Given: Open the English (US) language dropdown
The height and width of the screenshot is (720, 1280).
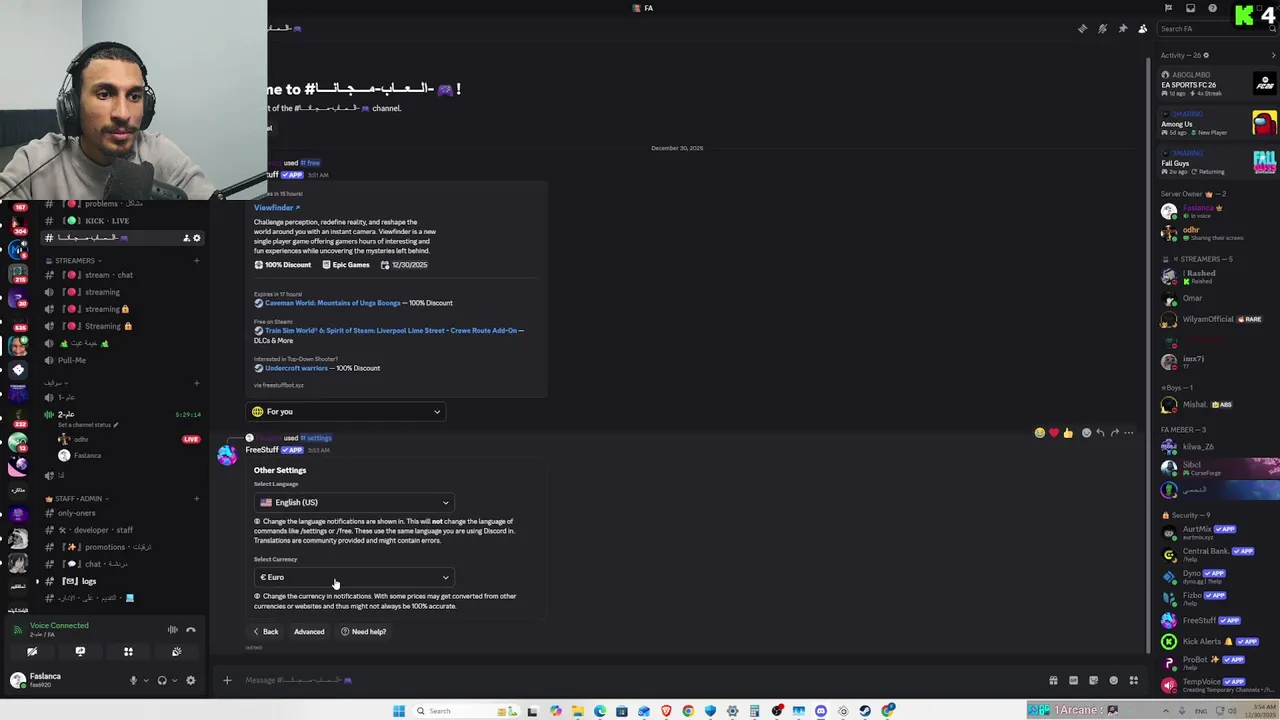Looking at the screenshot, I should pos(354,503).
